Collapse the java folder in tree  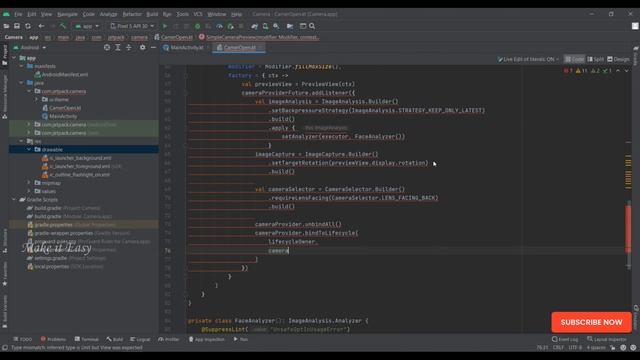pos(22,83)
